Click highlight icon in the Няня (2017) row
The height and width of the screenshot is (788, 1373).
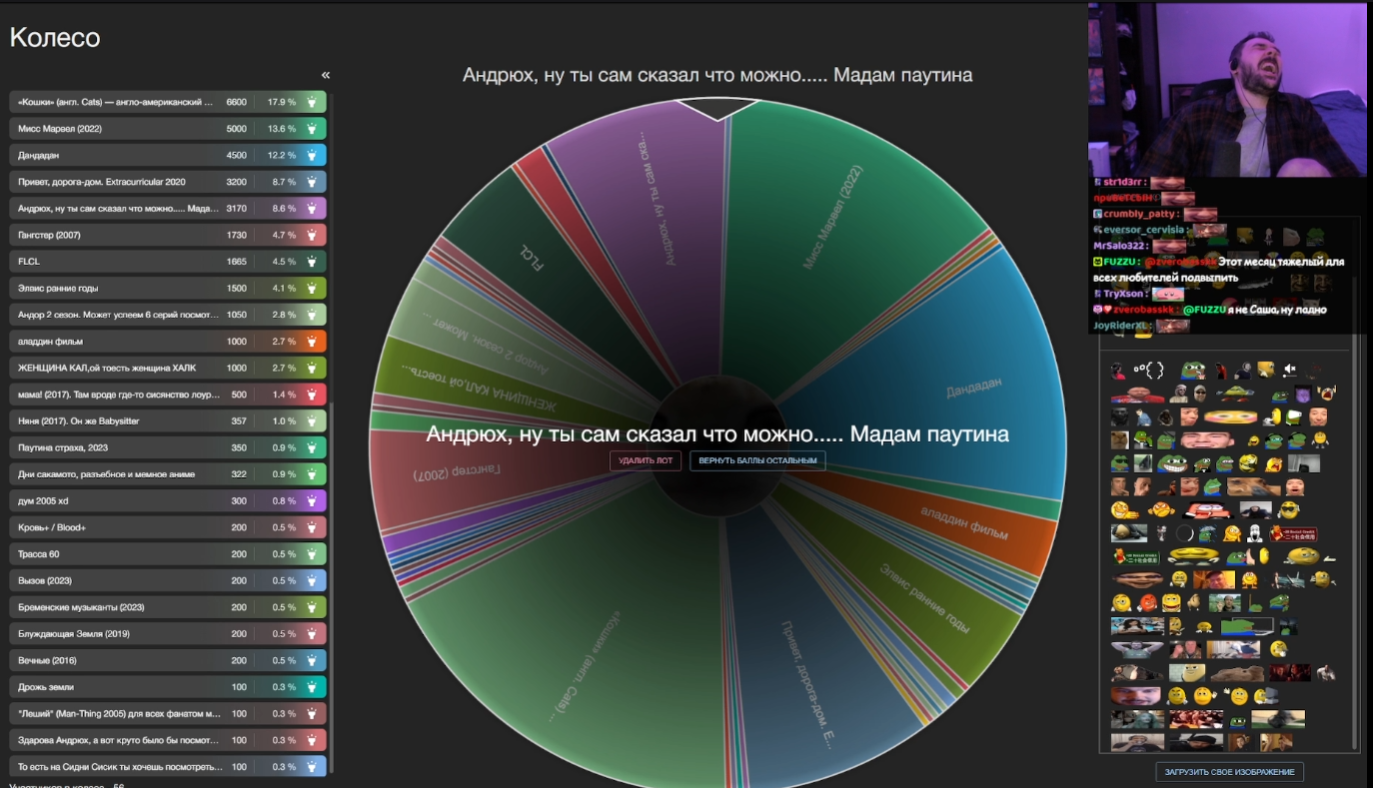pos(312,421)
